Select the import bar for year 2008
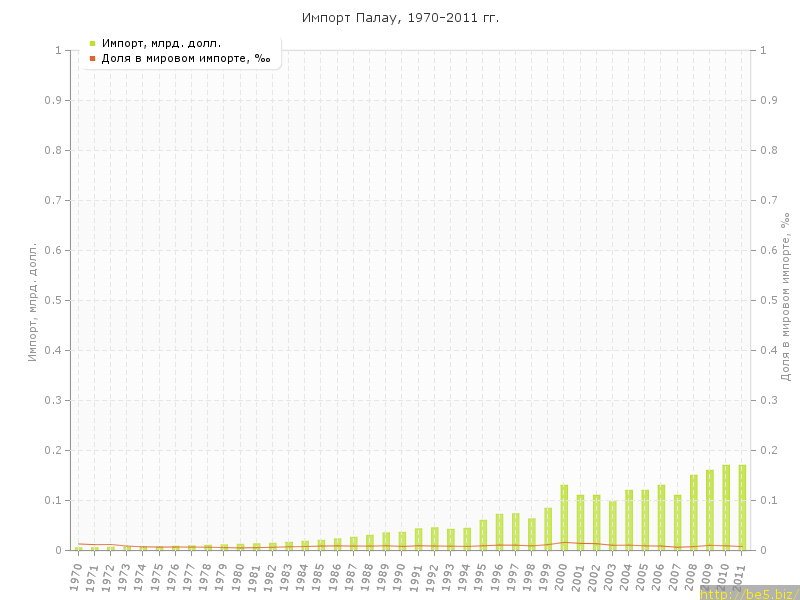 coord(693,513)
